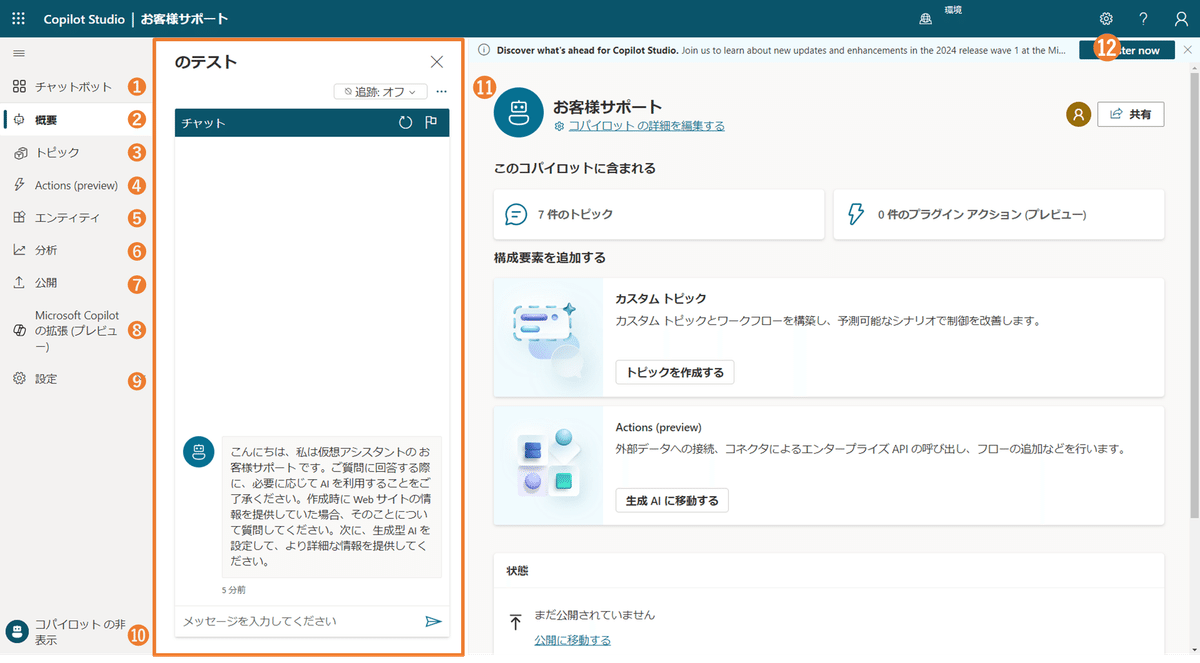
Task: Collapse the sidebar with hamburger icon
Action: [18, 53]
